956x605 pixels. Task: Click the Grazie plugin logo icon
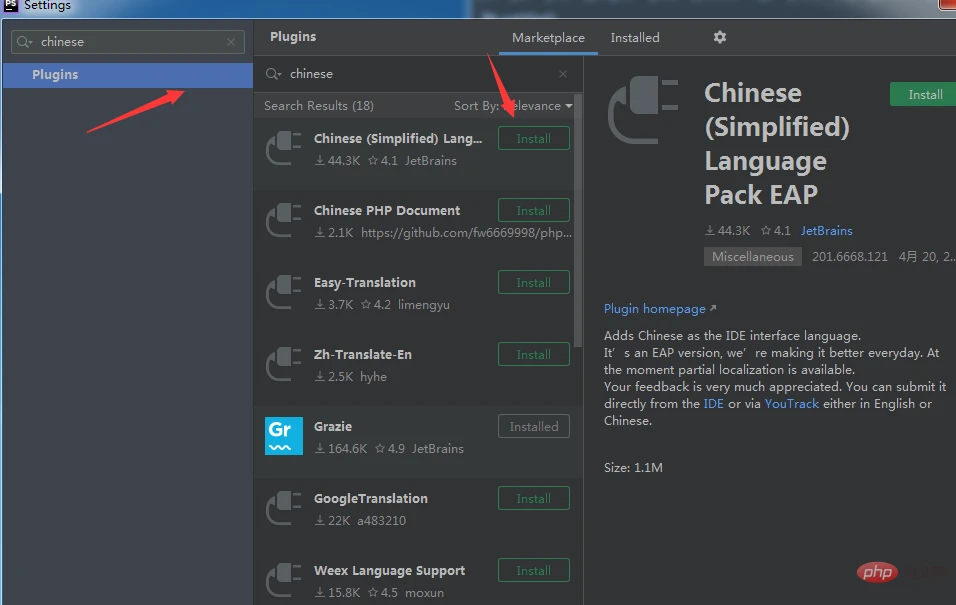pos(284,436)
